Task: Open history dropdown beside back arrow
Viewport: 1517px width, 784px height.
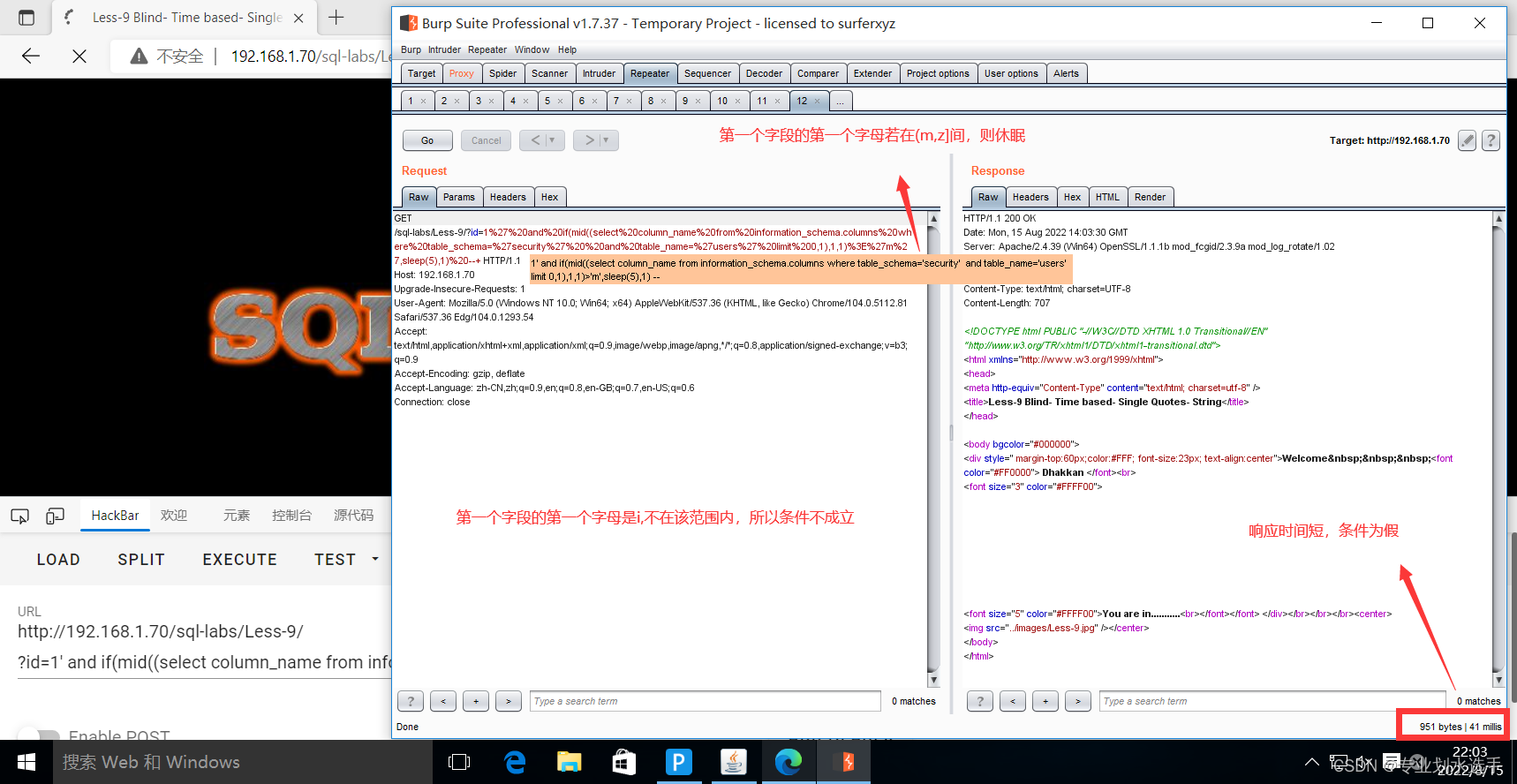Action: pyautogui.click(x=553, y=140)
